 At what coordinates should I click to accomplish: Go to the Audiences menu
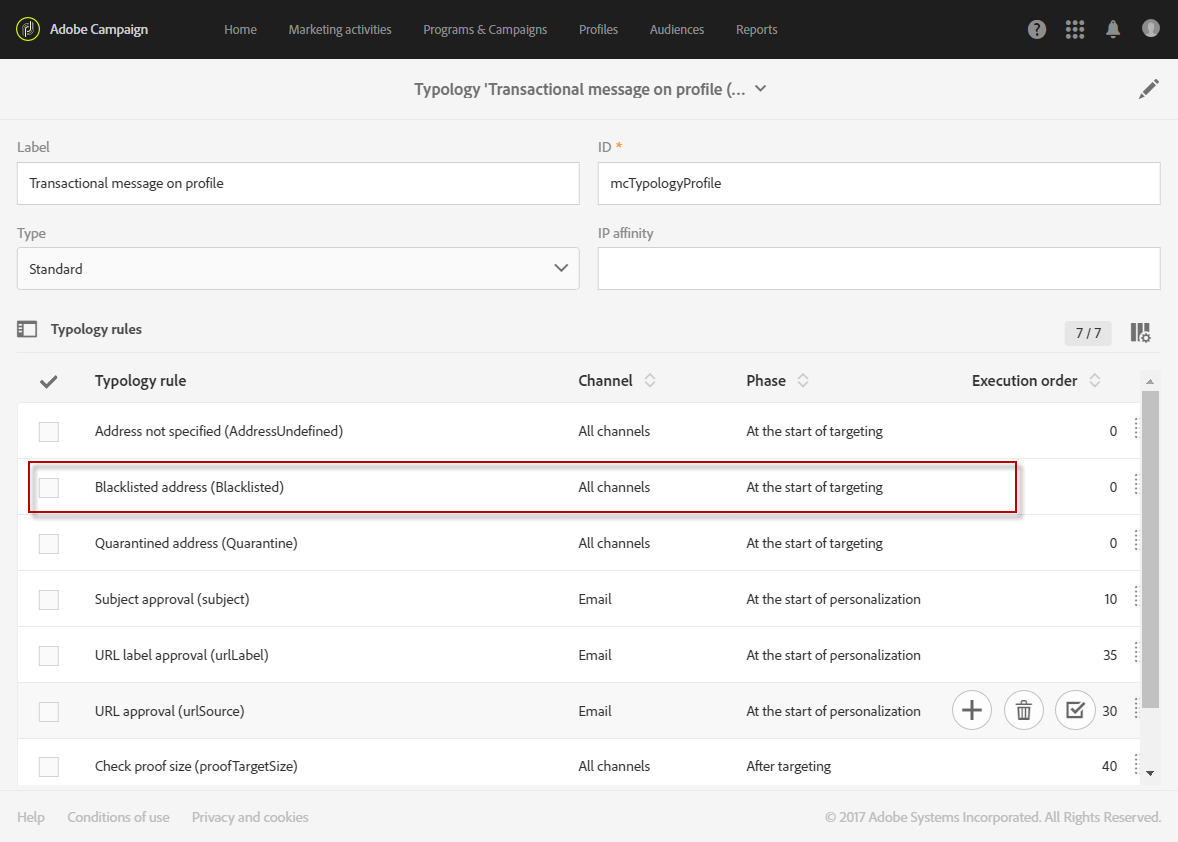click(677, 30)
